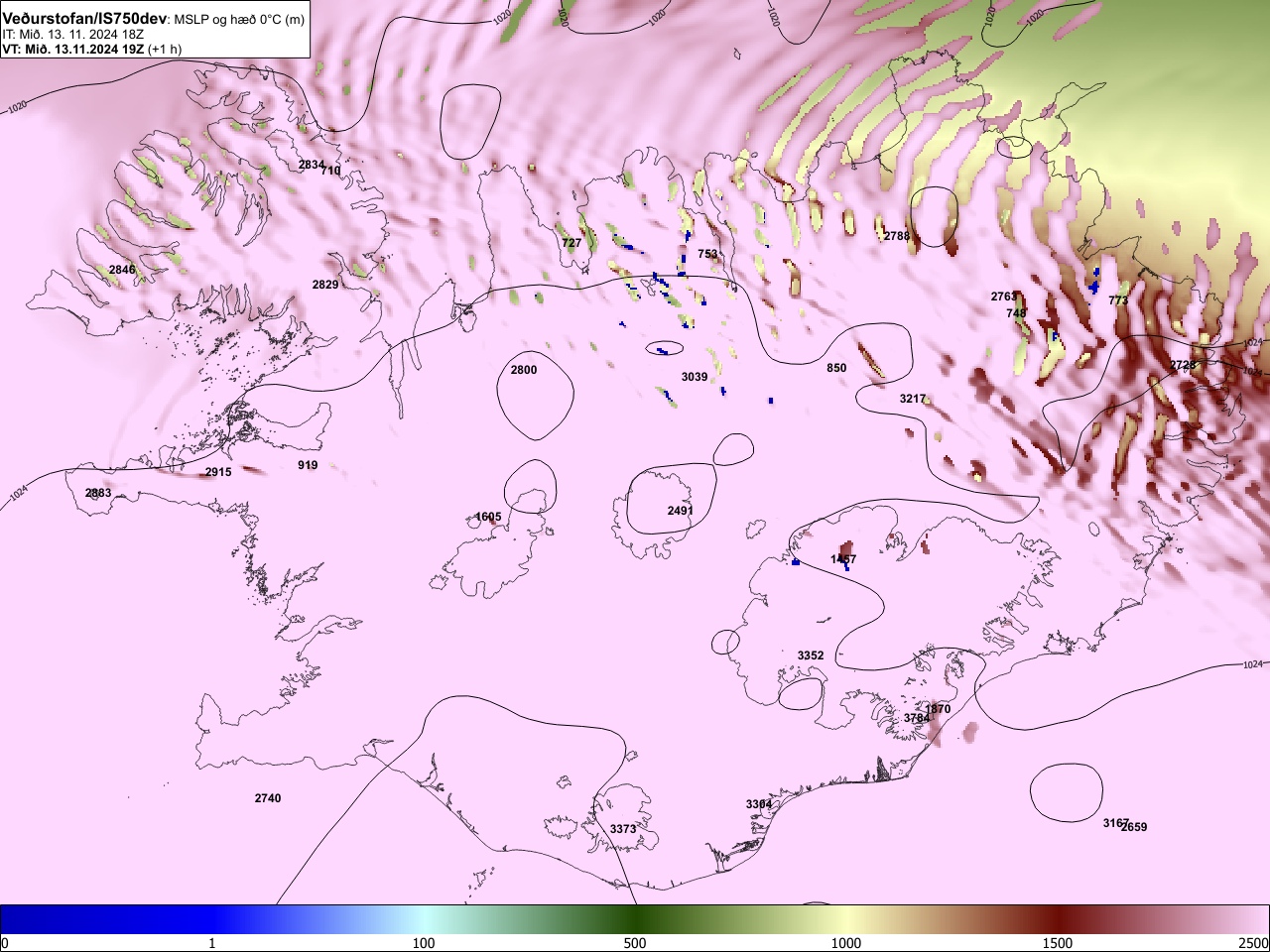The height and width of the screenshot is (952, 1270).
Task: Click the dark red section of the color scale
Action: tap(1058, 919)
